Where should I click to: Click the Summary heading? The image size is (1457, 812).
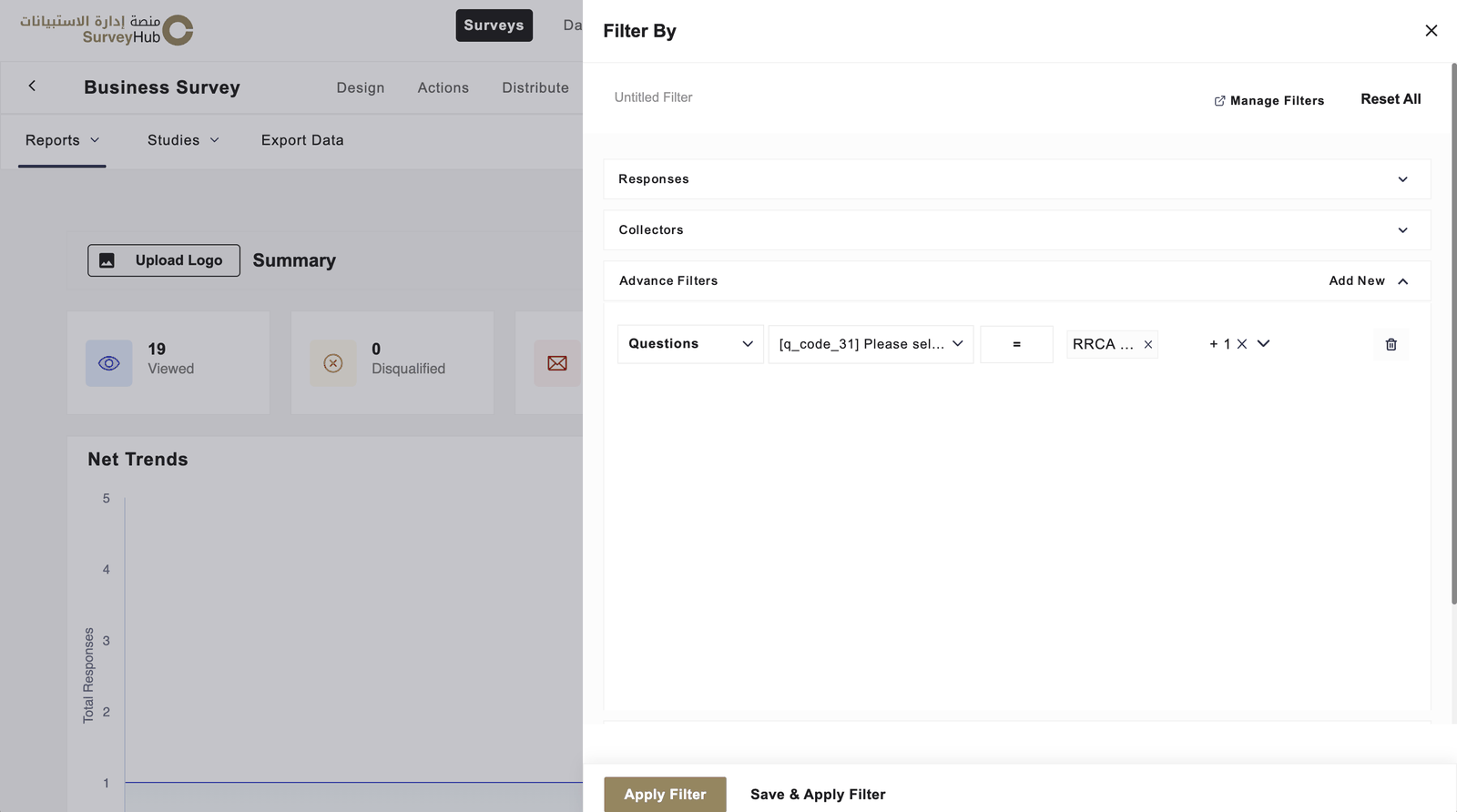point(294,260)
